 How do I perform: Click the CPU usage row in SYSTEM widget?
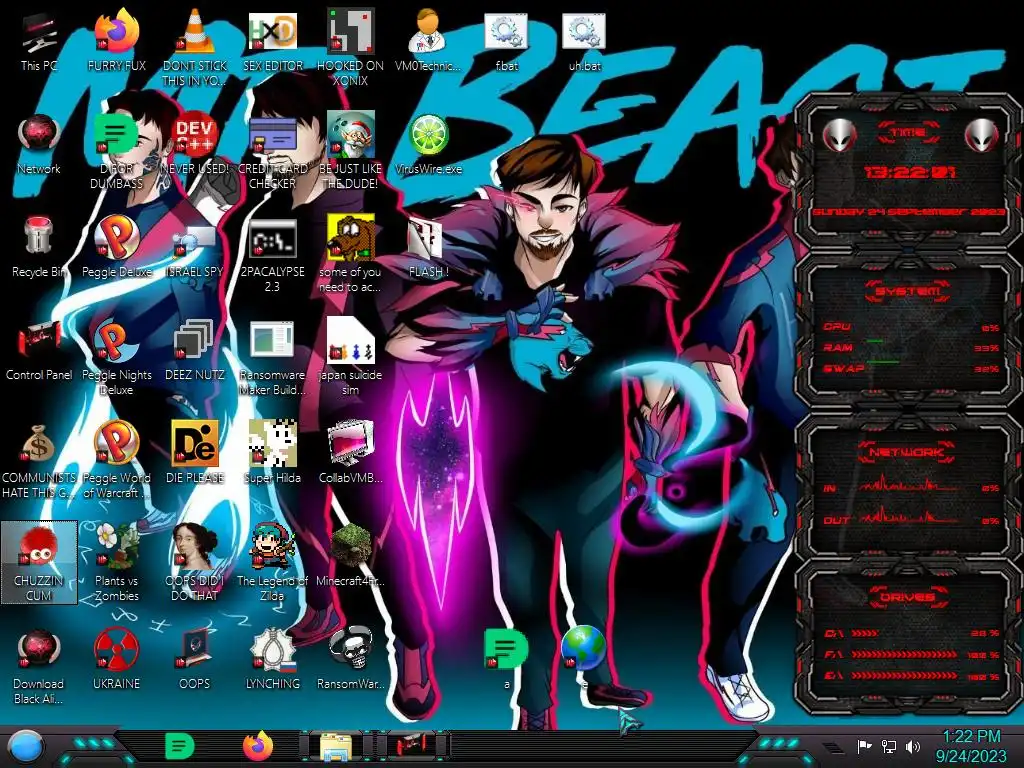tap(912, 327)
